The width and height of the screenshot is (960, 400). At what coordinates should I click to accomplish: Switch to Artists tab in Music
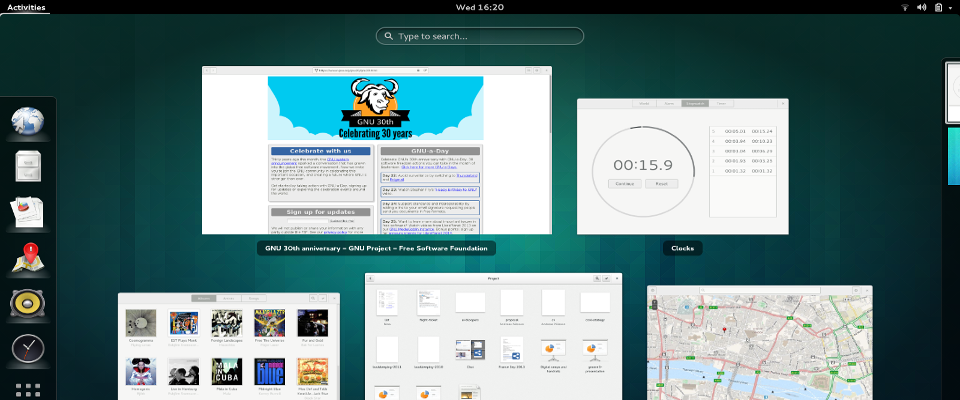[x=229, y=298]
